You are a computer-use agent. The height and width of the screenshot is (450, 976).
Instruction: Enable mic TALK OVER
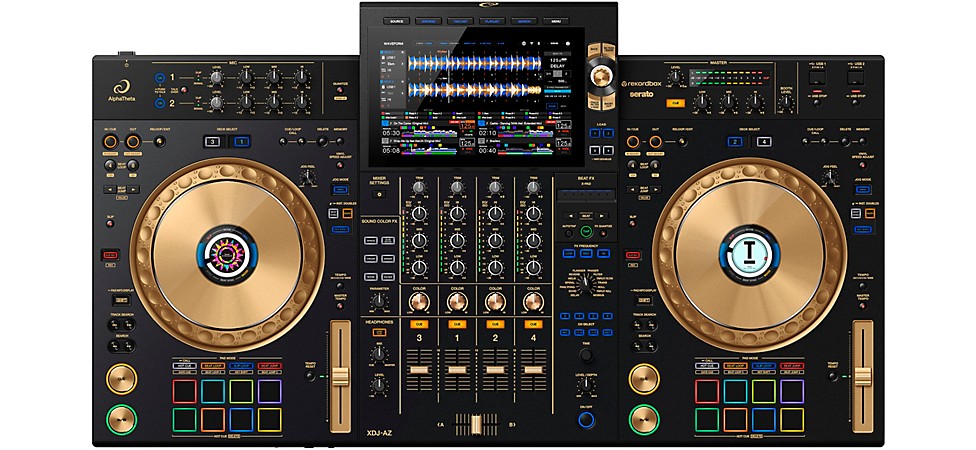(x=183, y=90)
